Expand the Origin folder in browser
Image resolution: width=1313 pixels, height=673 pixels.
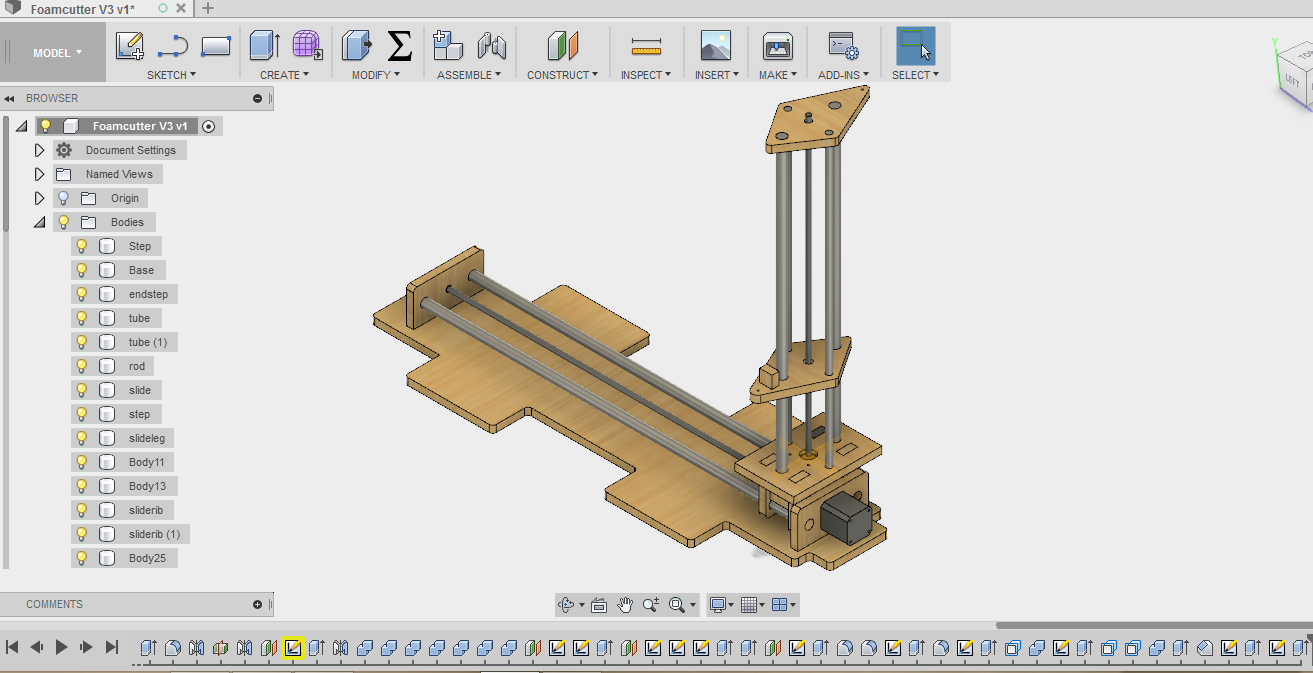(39, 197)
